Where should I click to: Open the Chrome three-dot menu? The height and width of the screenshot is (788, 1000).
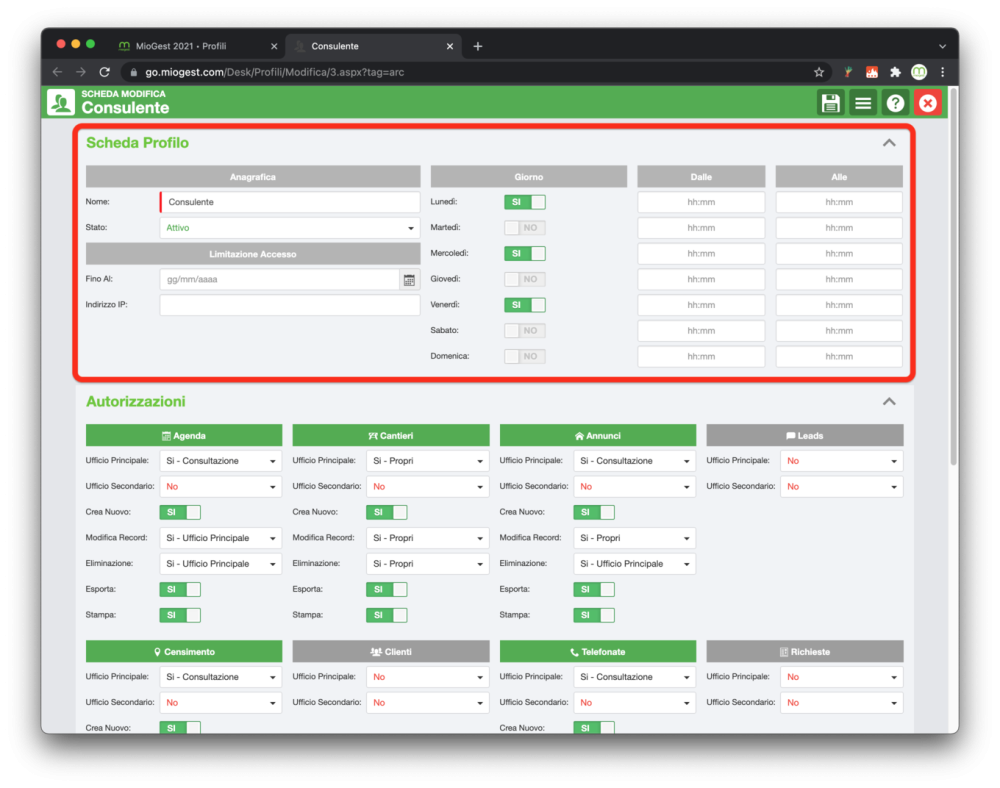tap(942, 72)
